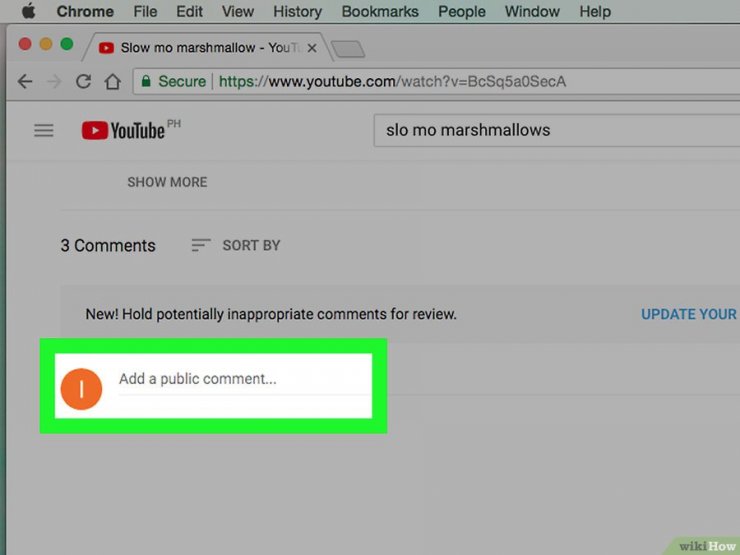Close the Slow mo marshmallow tab
This screenshot has height=555, width=740.
coord(312,48)
